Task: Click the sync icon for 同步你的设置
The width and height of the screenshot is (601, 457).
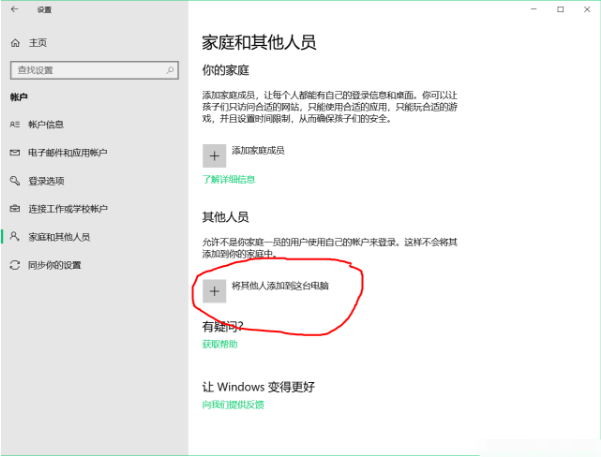Action: click(14, 265)
